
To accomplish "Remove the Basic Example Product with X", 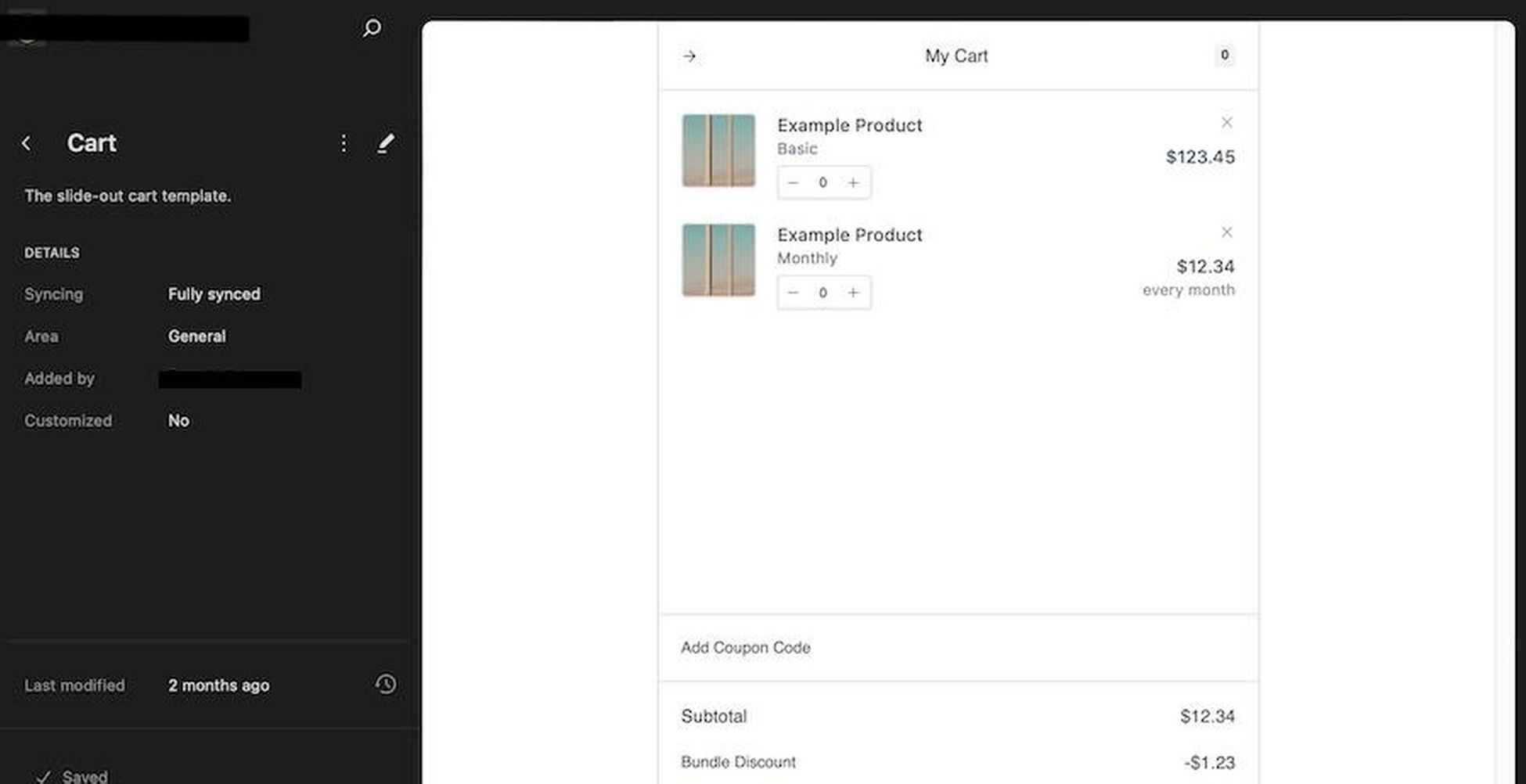I will click(x=1227, y=122).
